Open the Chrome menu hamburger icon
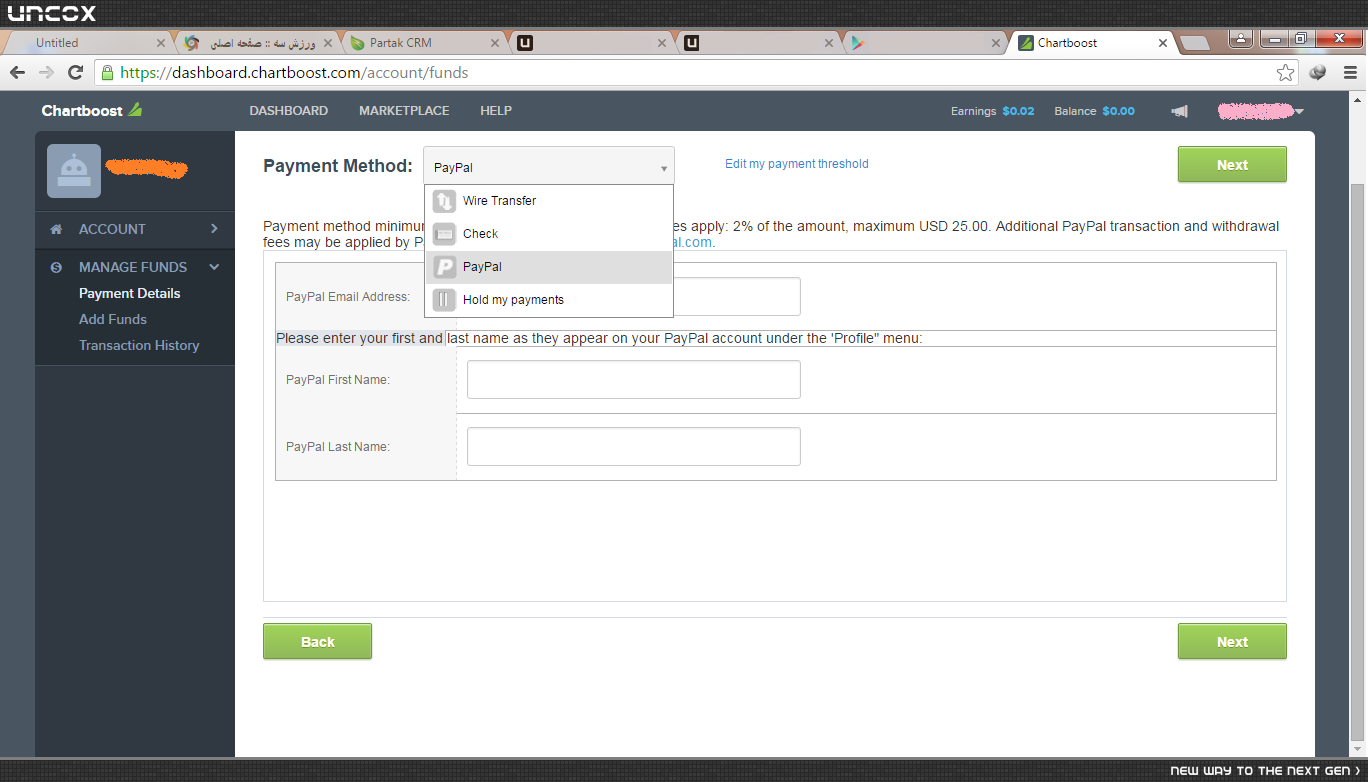1368x782 pixels. pyautogui.click(x=1350, y=72)
